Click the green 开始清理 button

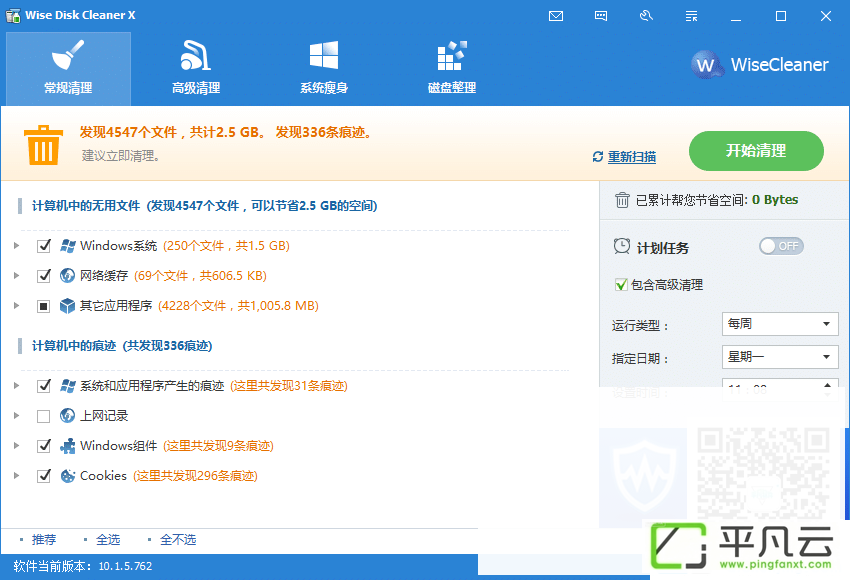[x=756, y=151]
